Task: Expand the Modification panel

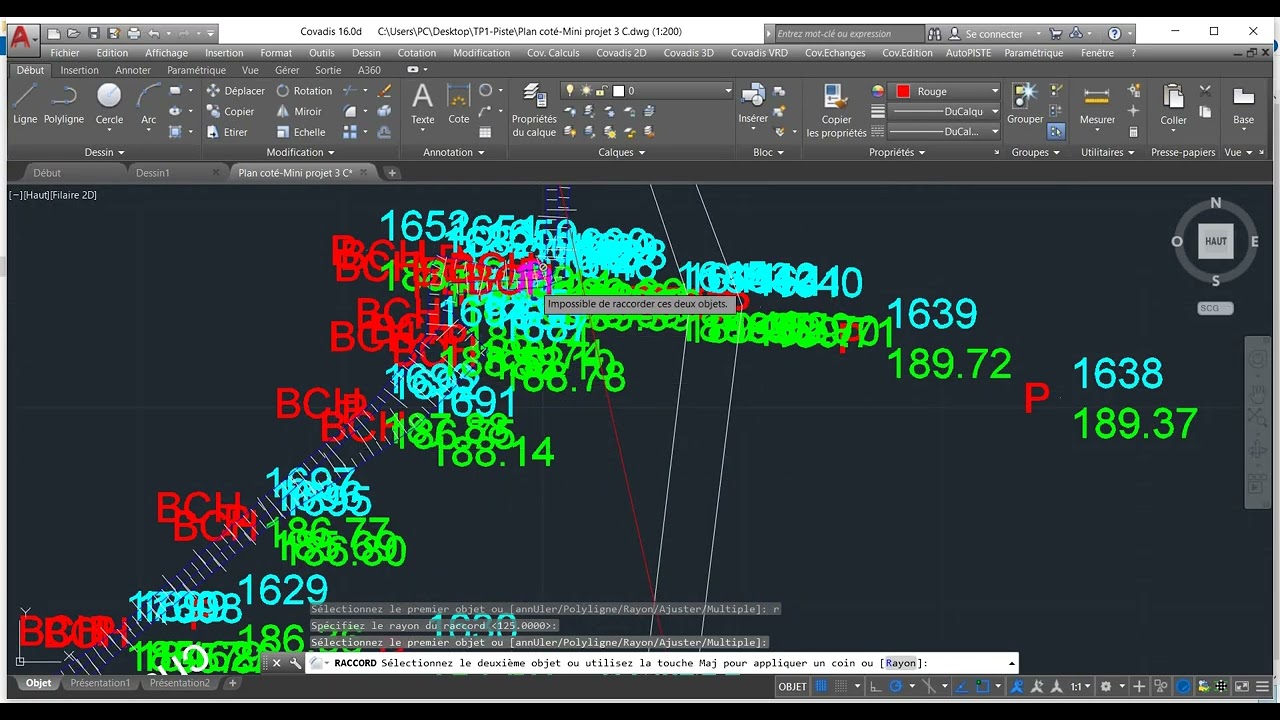Action: coord(300,152)
